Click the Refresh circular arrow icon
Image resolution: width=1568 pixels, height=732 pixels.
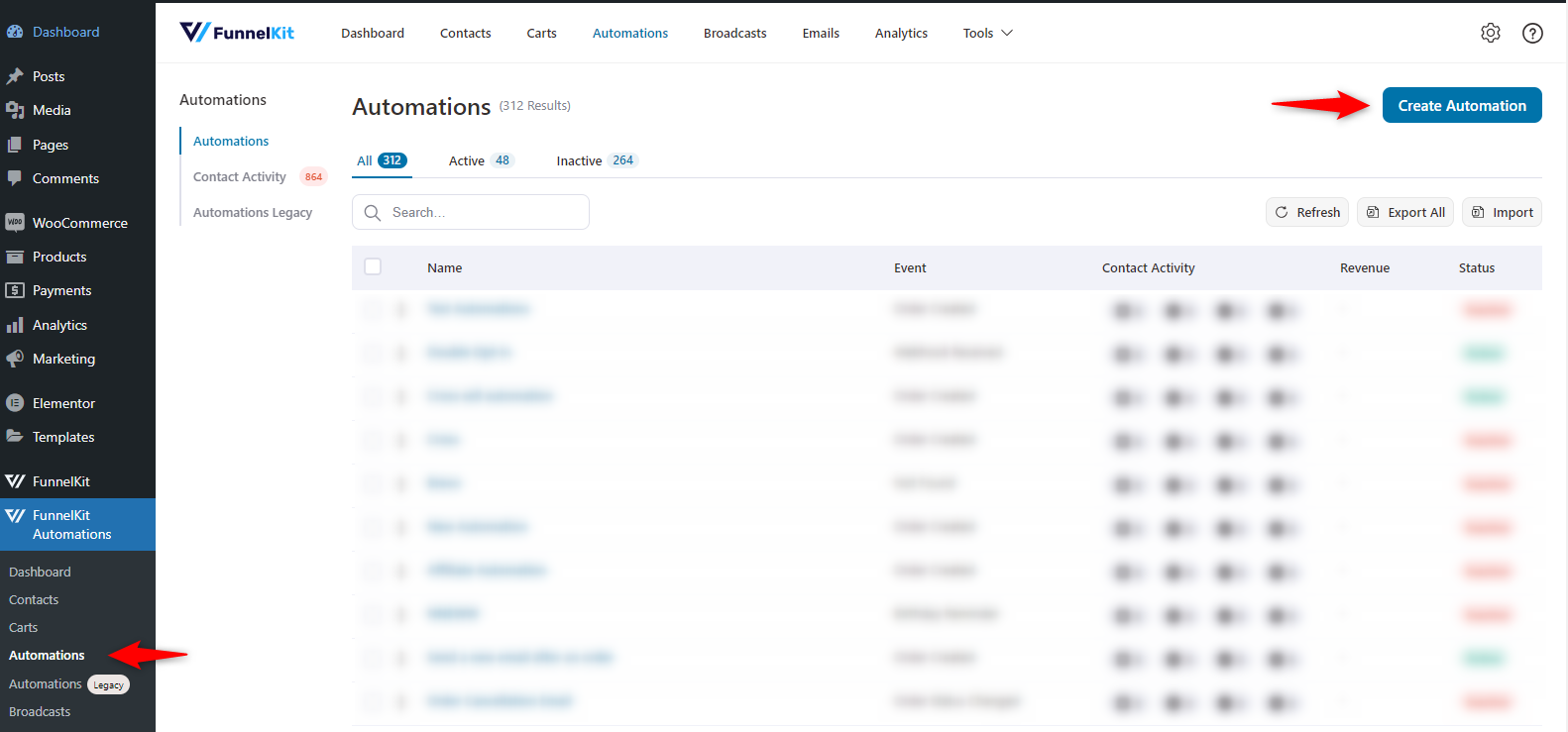(x=1282, y=212)
